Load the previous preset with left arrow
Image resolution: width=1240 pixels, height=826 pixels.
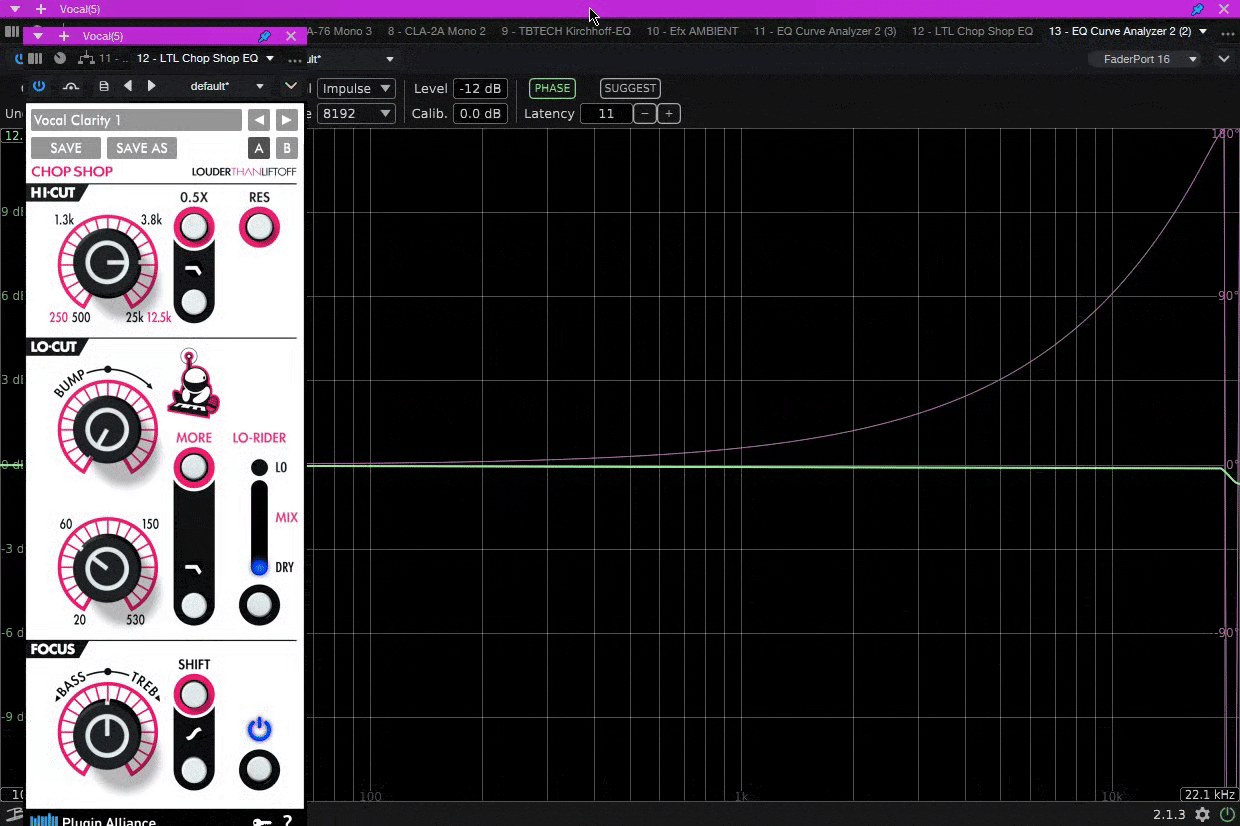[259, 120]
